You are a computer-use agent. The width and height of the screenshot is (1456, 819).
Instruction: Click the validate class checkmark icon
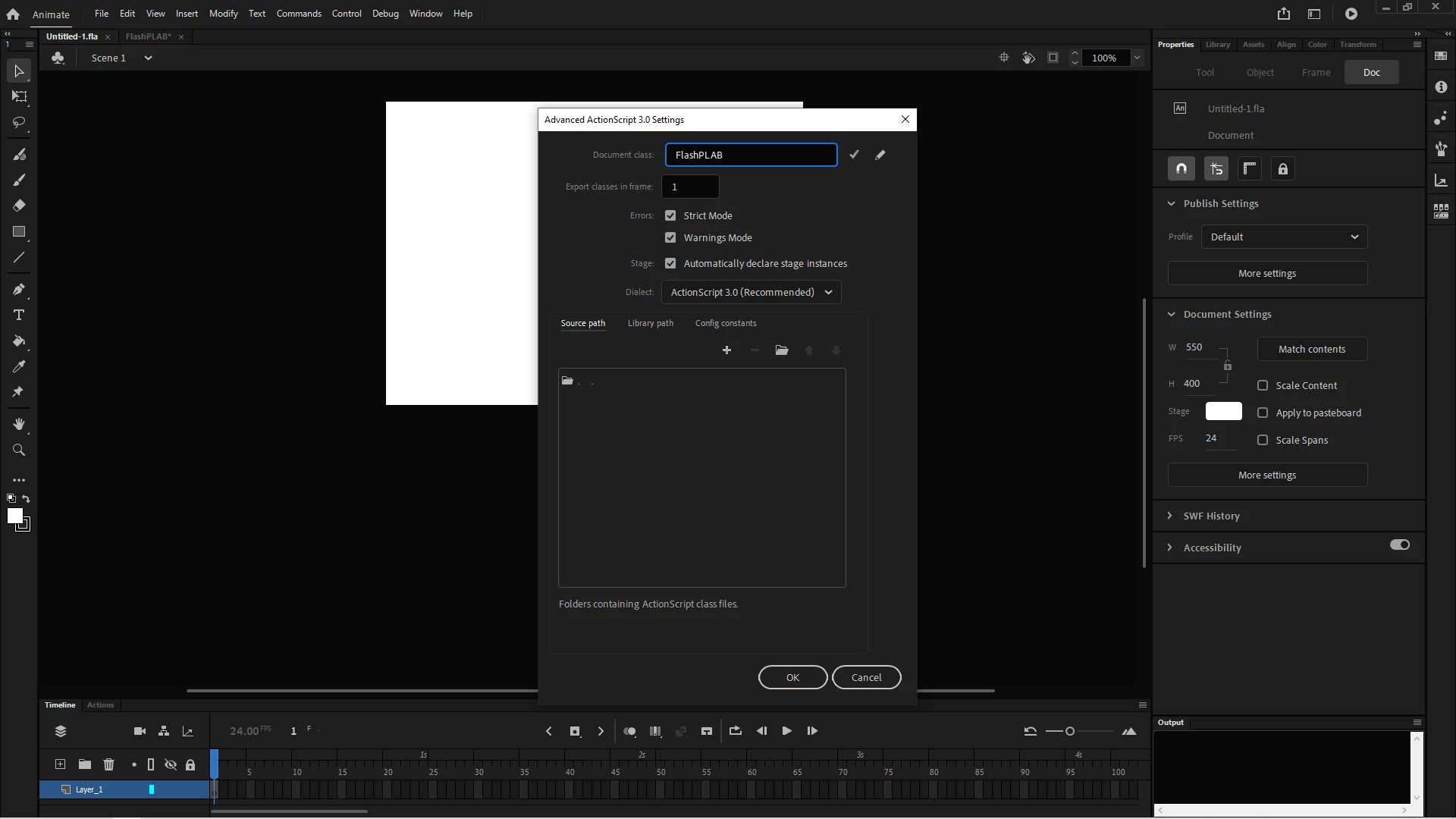click(x=854, y=155)
